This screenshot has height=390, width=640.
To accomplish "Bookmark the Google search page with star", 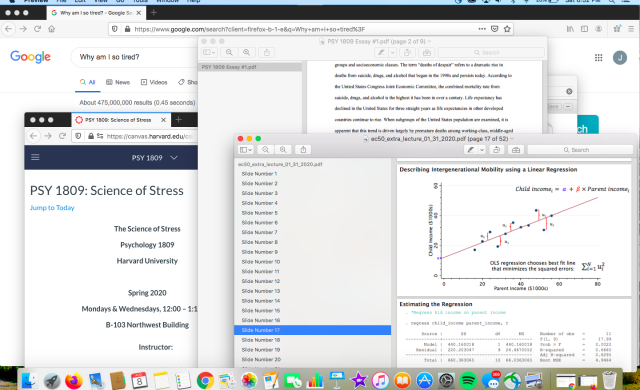I will click(507, 29).
